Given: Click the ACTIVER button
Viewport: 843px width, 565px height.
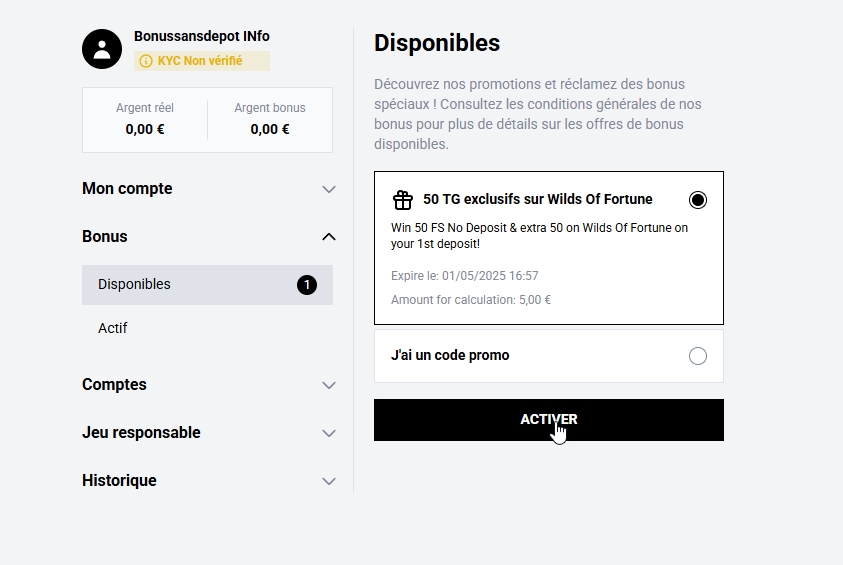Looking at the screenshot, I should 549,420.
